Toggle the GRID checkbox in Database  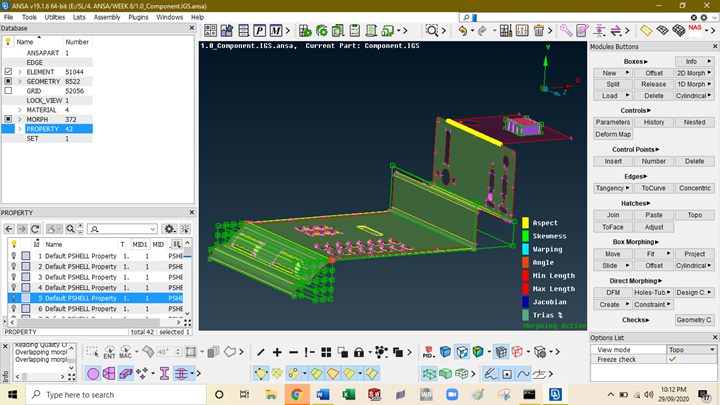click(x=8, y=91)
